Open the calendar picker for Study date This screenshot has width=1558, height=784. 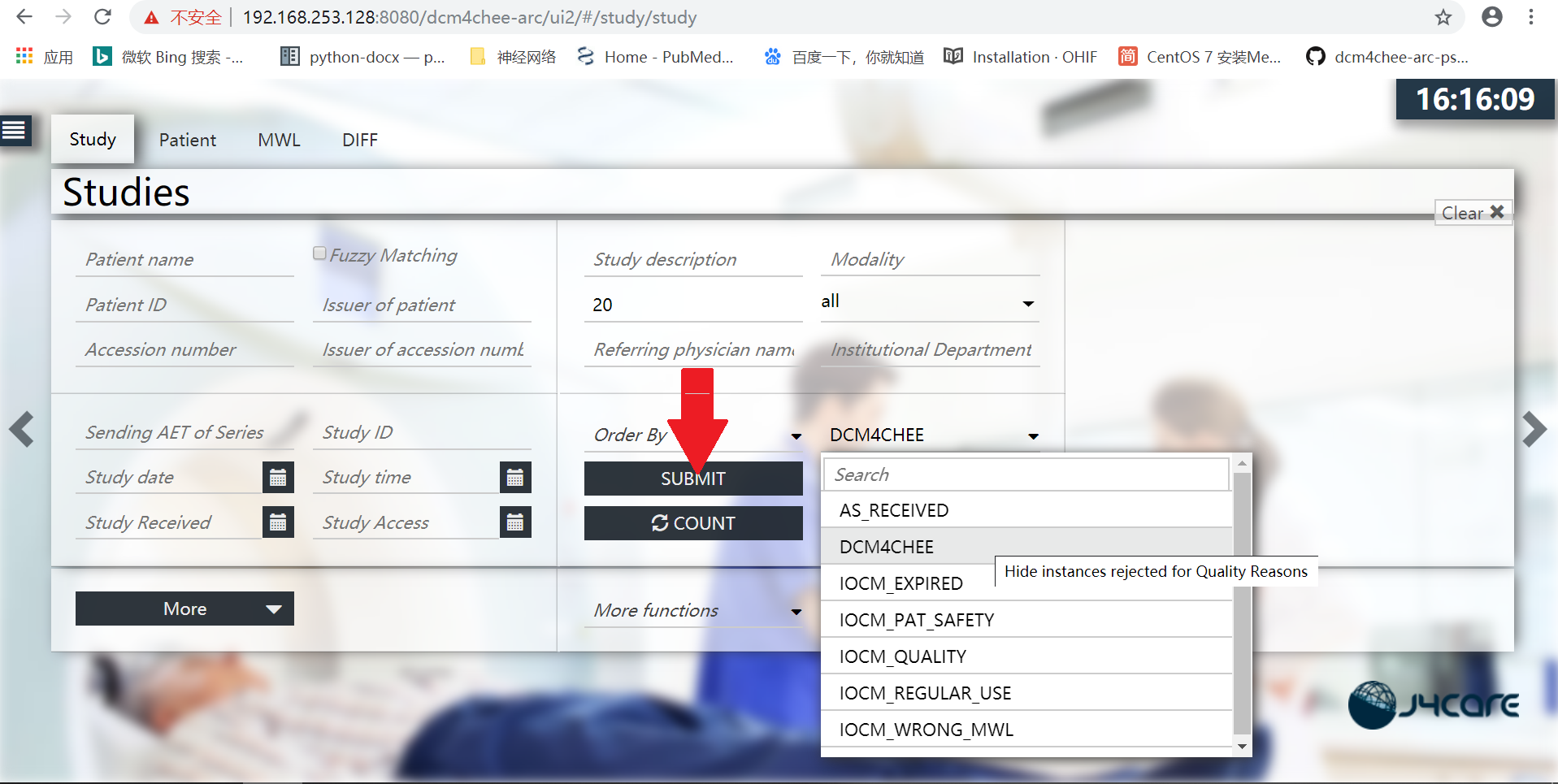tap(278, 477)
